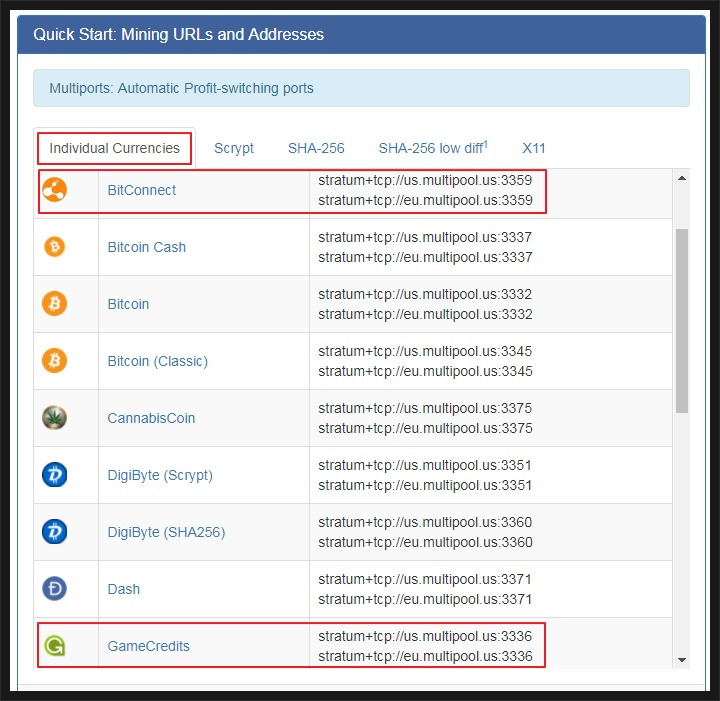Click the Bitcoin (Classic) coin icon

tap(55, 360)
